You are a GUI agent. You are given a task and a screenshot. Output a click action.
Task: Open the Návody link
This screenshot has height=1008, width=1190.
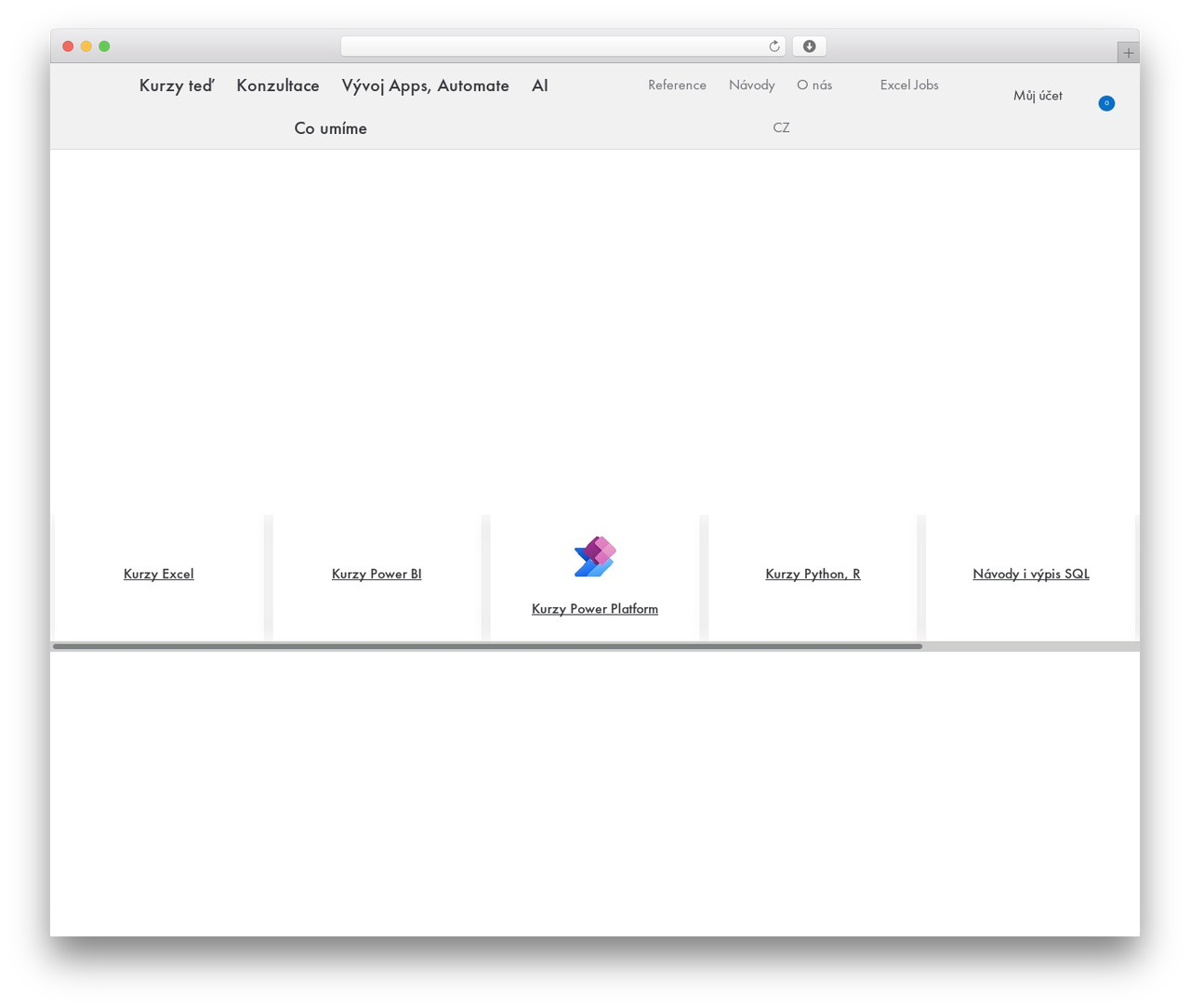[x=751, y=85]
